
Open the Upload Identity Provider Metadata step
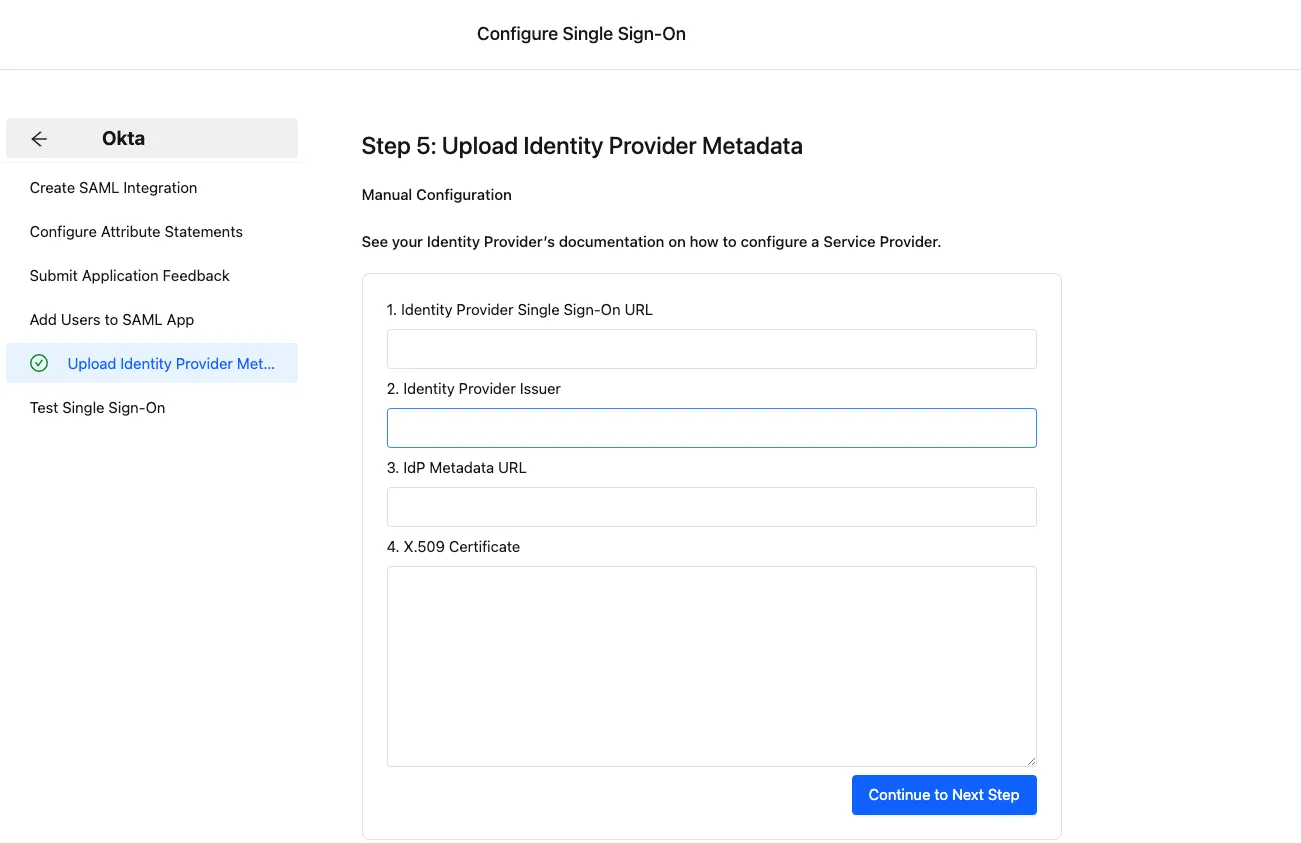pyautogui.click(x=170, y=363)
